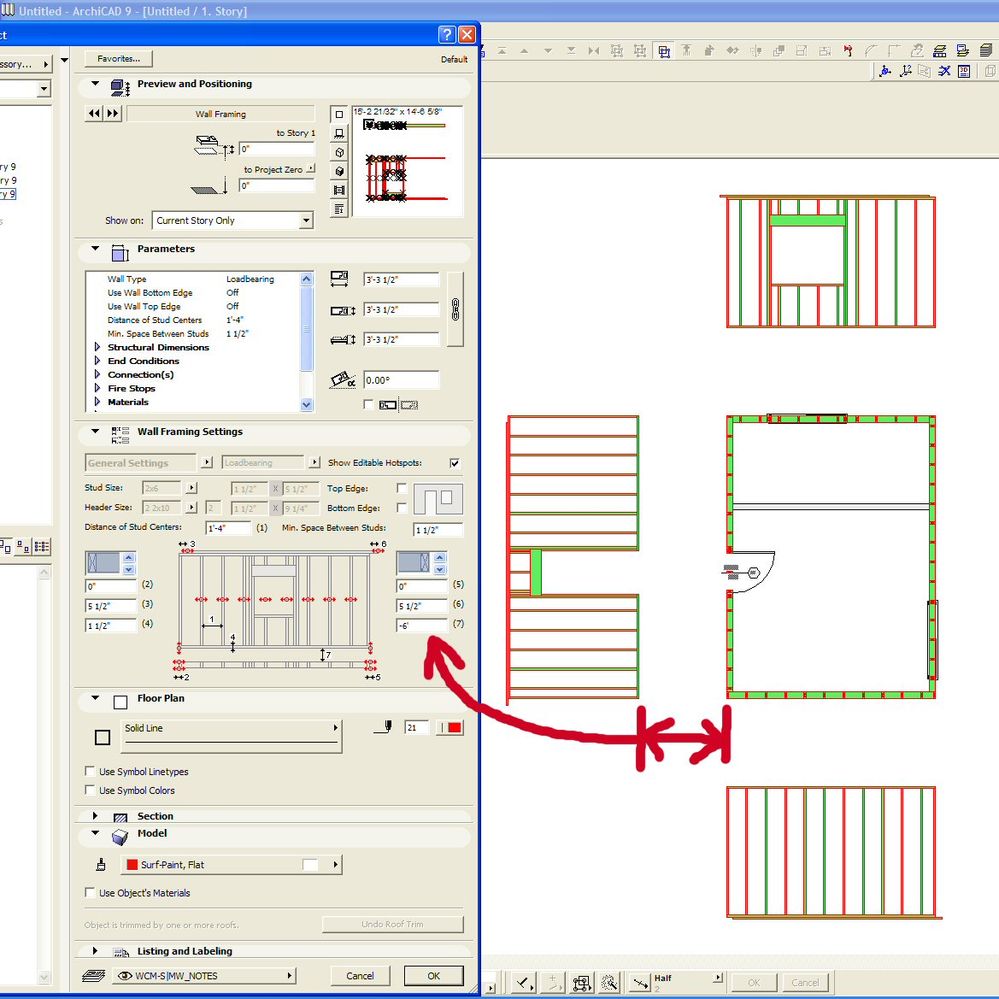
Task: Go to previous library part arrow
Action: click(94, 113)
